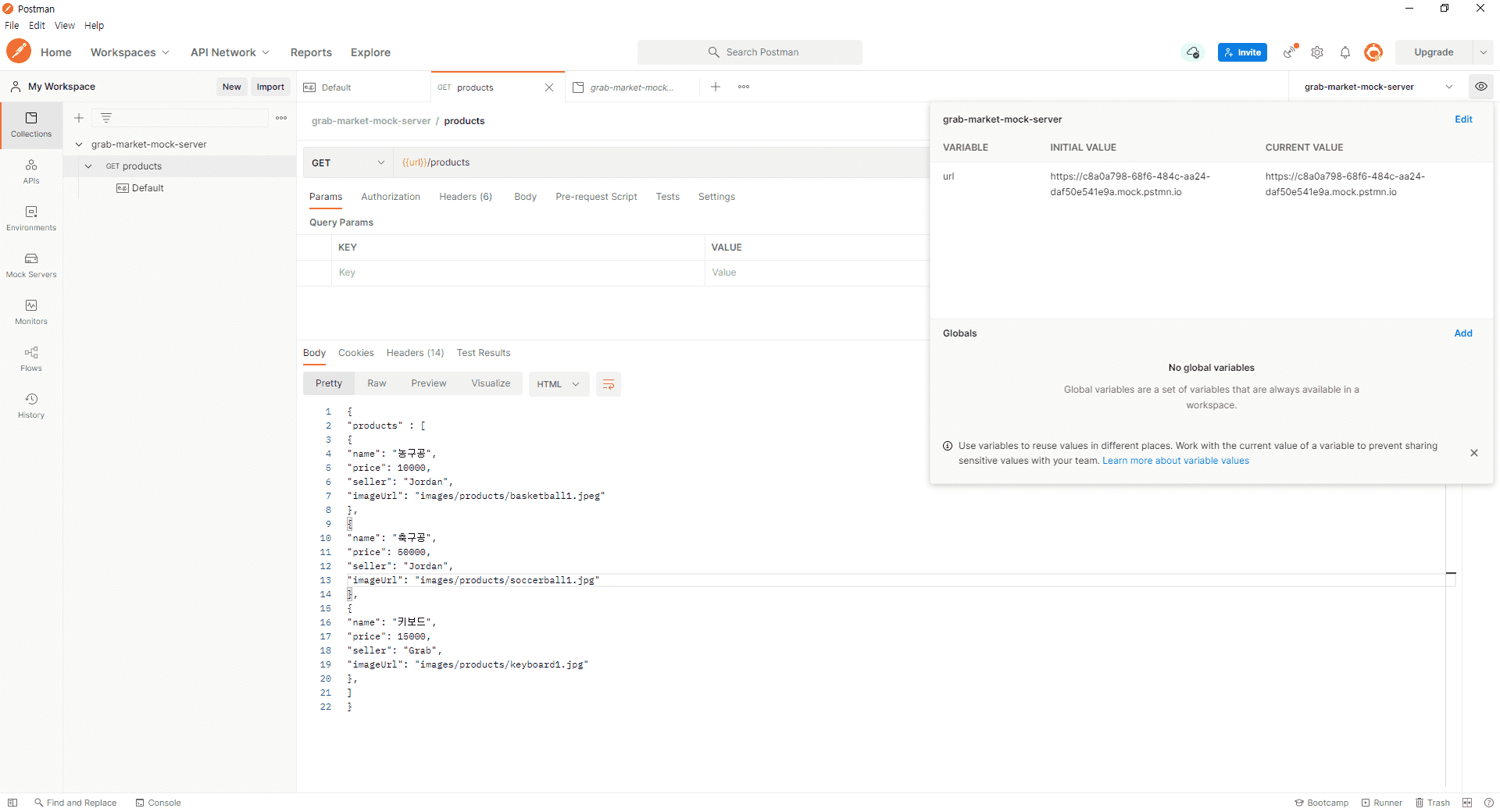Click the Invite button
The height and width of the screenshot is (812, 1500).
pyautogui.click(x=1242, y=52)
